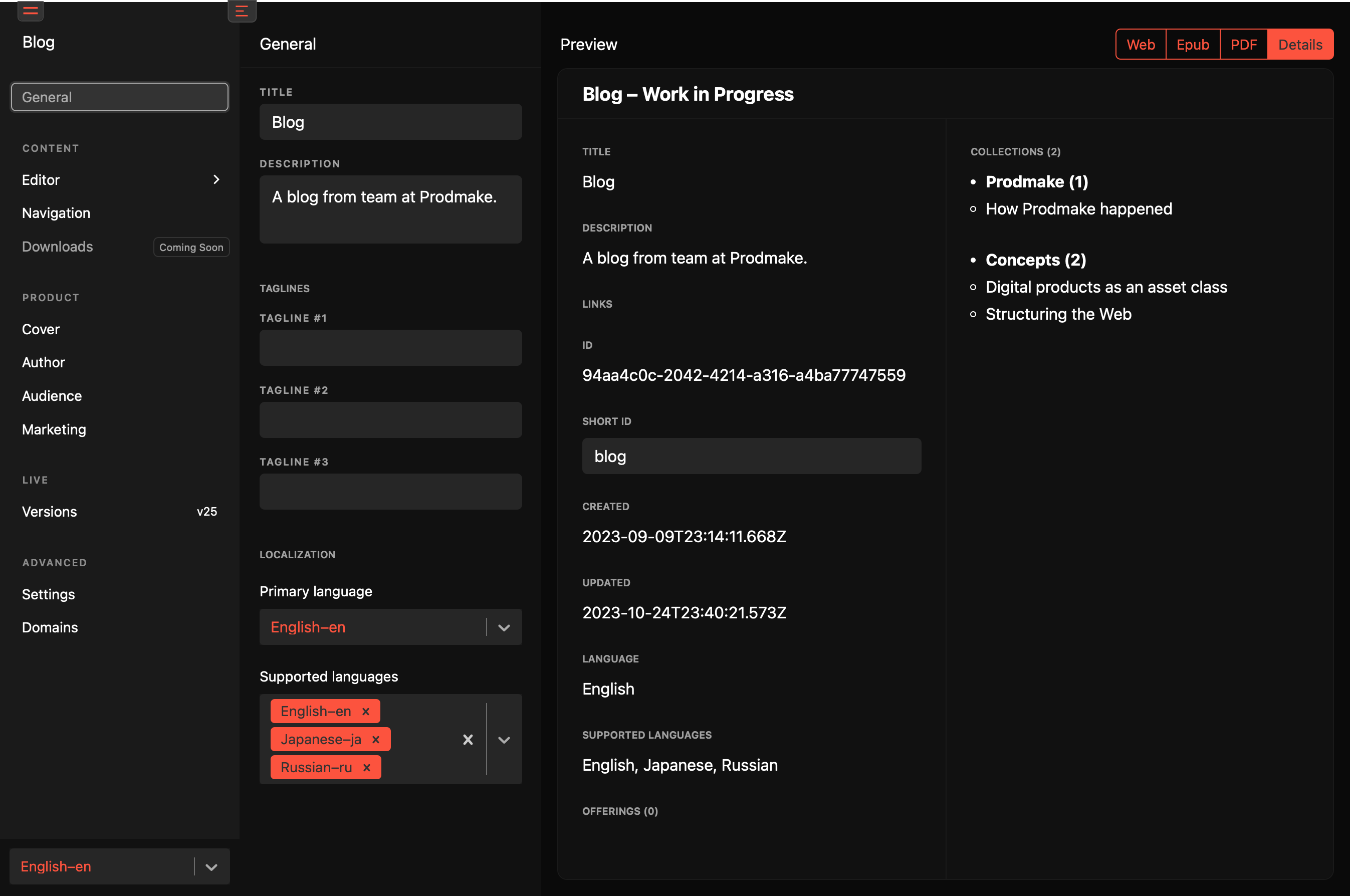Viewport: 1350px width, 896px height.
Task: Remove the Japanese–ja language tag
Action: (376, 740)
